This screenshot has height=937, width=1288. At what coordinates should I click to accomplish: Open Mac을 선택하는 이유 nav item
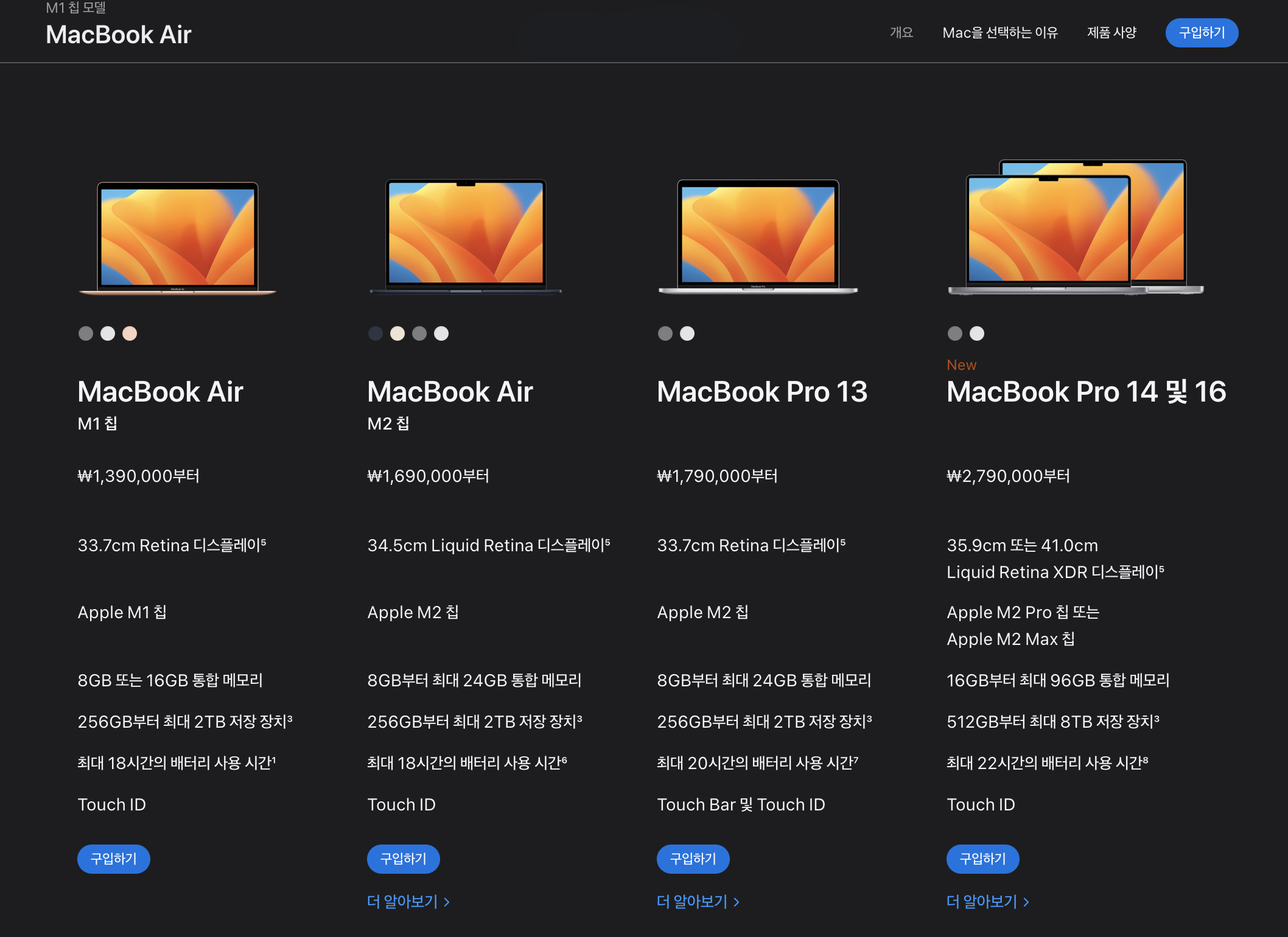tap(1000, 33)
